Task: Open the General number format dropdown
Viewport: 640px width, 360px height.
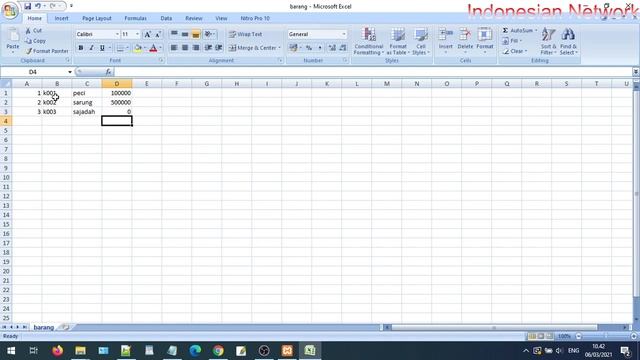Action: (x=344, y=34)
